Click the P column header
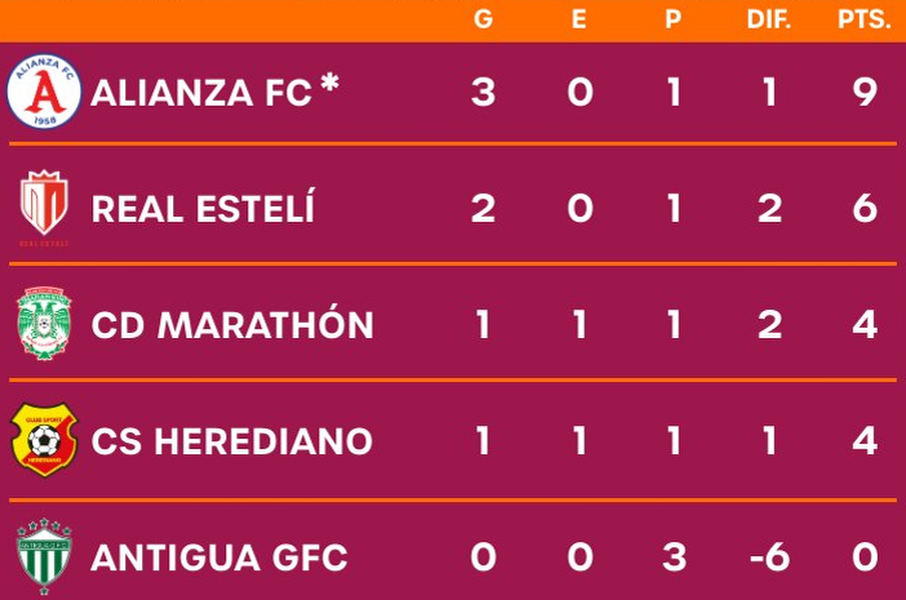This screenshot has height=600, width=906. [673, 19]
